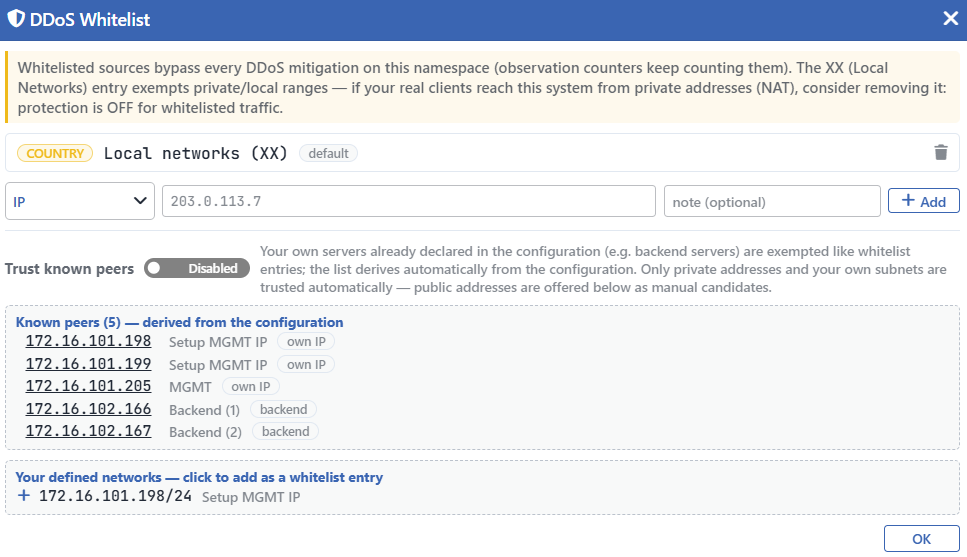Image resolution: width=967 pixels, height=557 pixels.
Task: Add network 172.16.101.198/24 as a whitelist entry
Action: (115, 496)
